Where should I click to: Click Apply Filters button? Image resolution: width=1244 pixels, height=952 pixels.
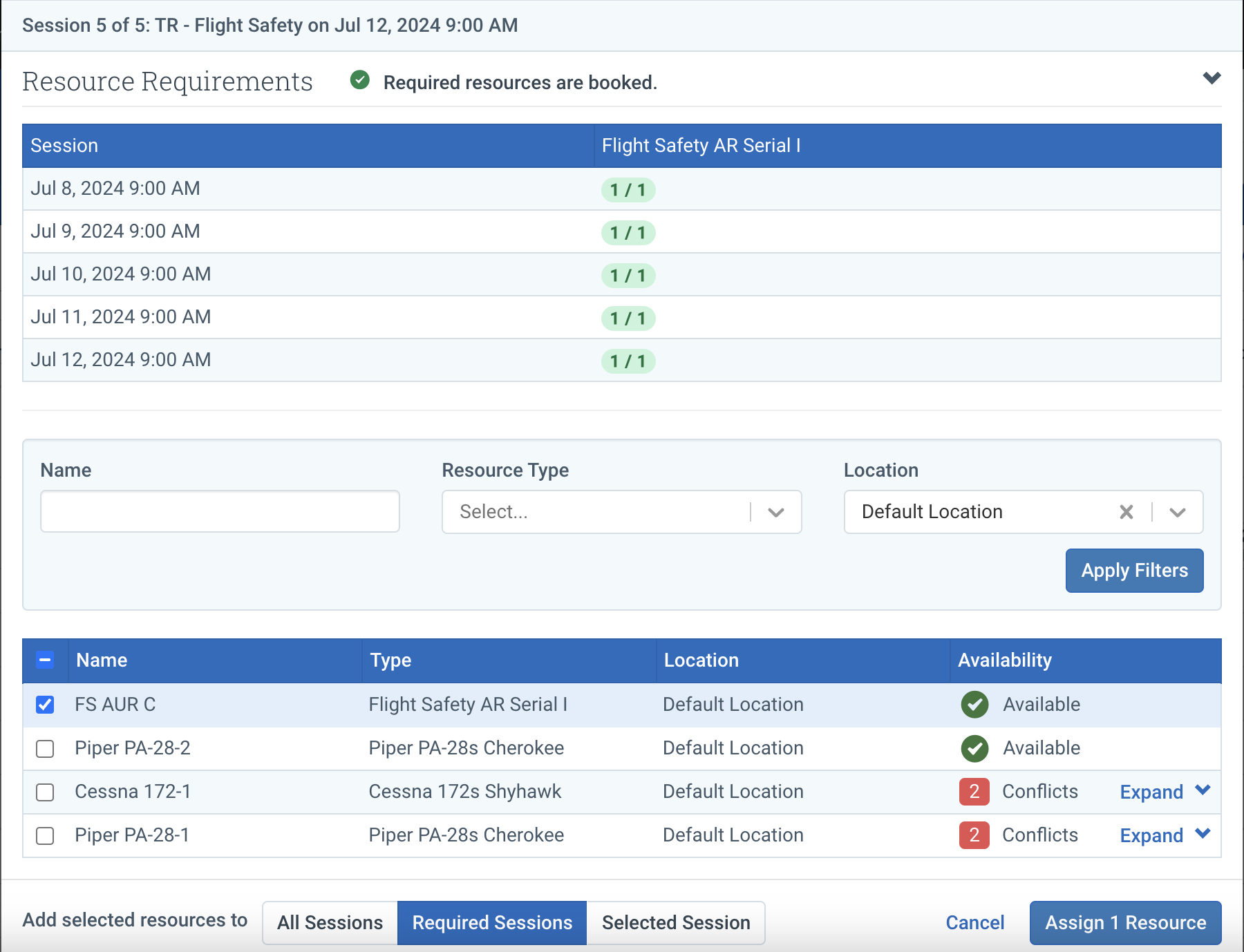(x=1134, y=571)
